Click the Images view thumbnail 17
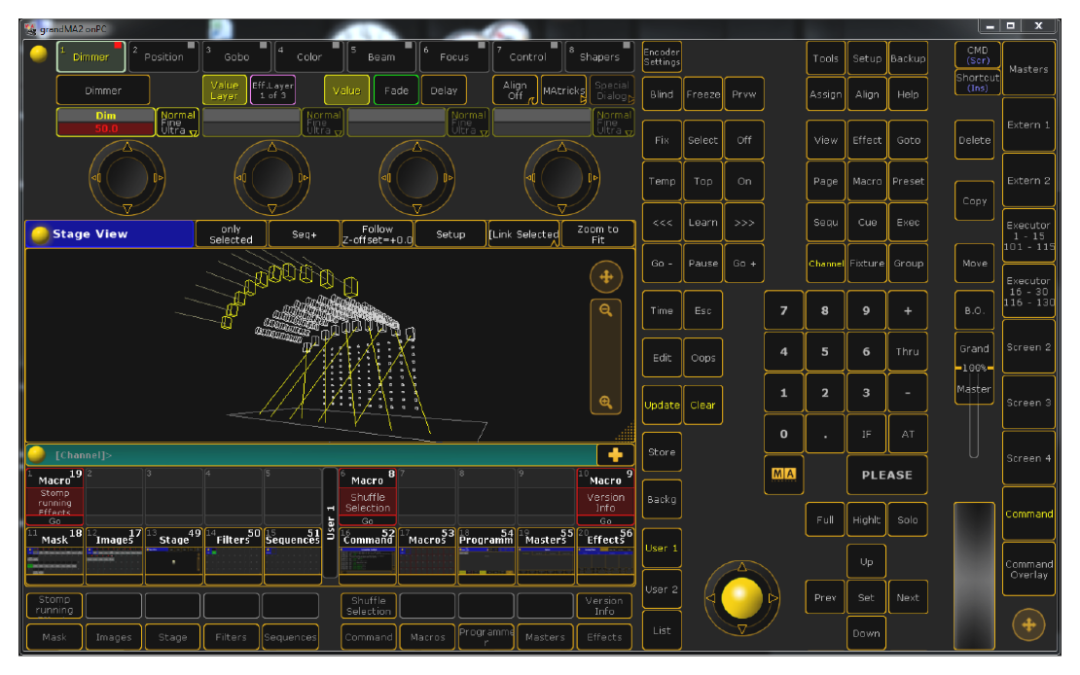Viewport: 1080px width, 675px height. click(114, 556)
